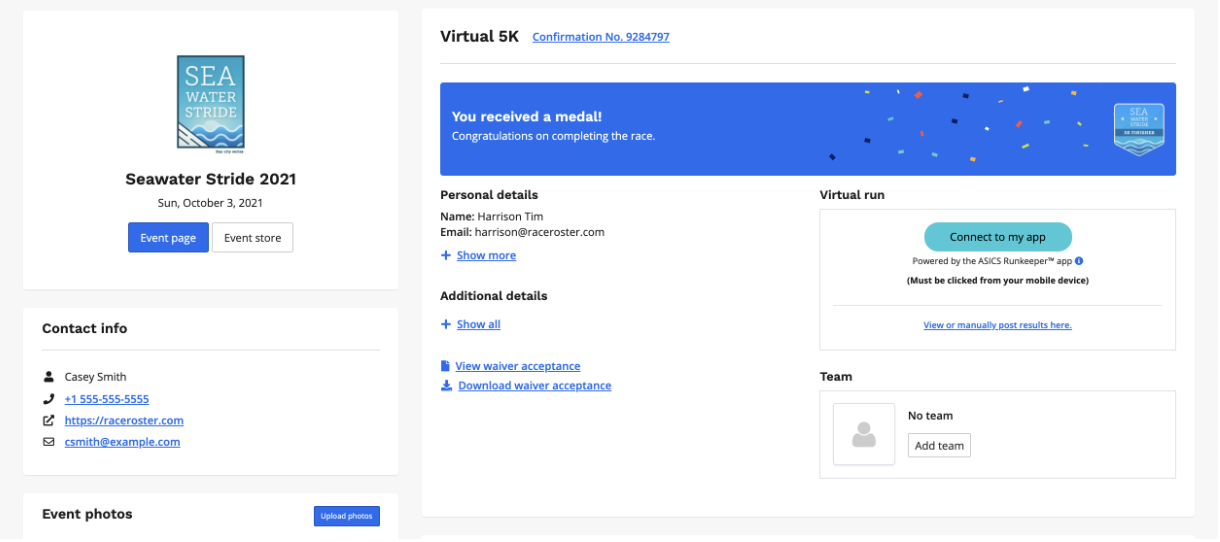Click the info icon next to ASICS Runkeeper
Image resolution: width=1220 pixels, height=542 pixels.
[1079, 261]
